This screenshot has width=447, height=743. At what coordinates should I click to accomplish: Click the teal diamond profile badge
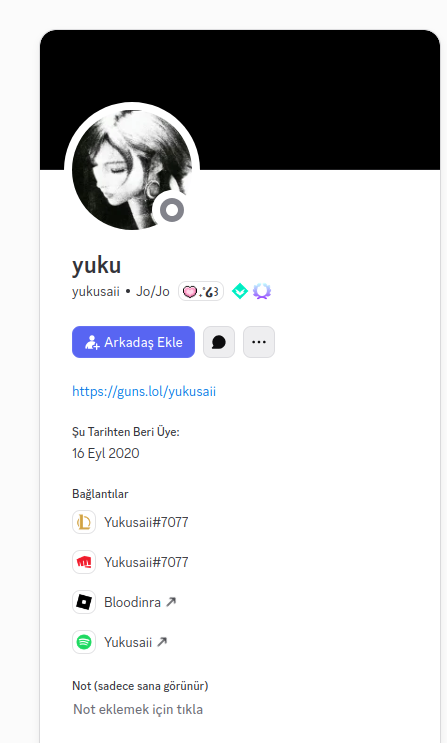(240, 291)
